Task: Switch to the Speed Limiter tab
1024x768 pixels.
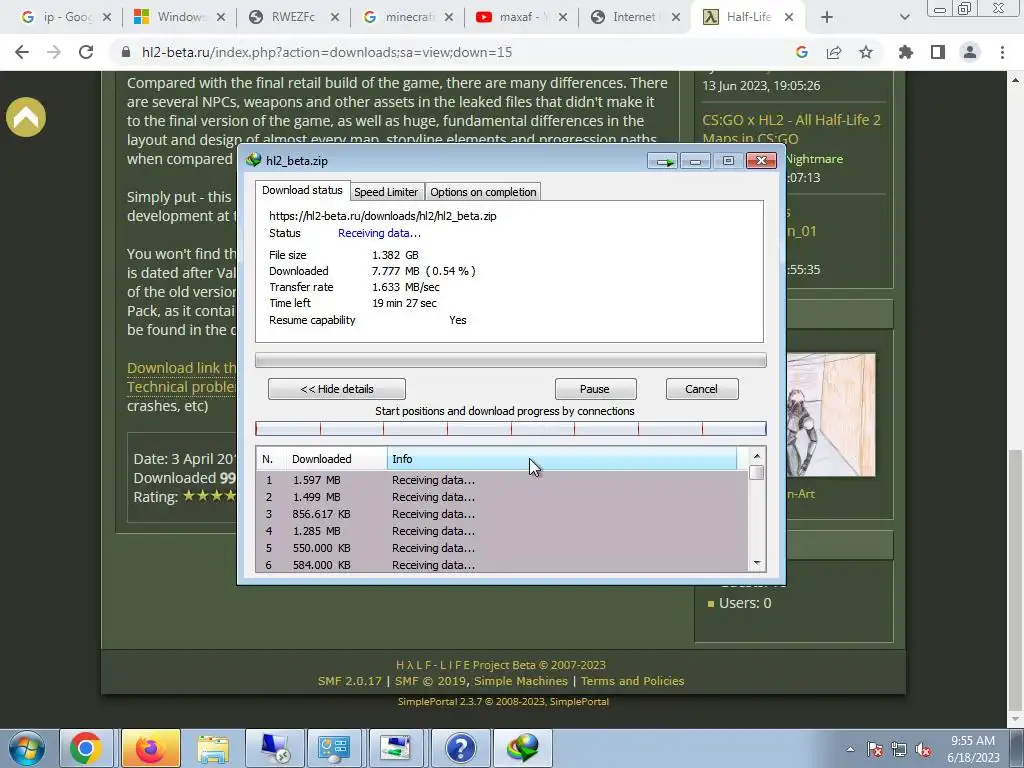Action: point(386,192)
